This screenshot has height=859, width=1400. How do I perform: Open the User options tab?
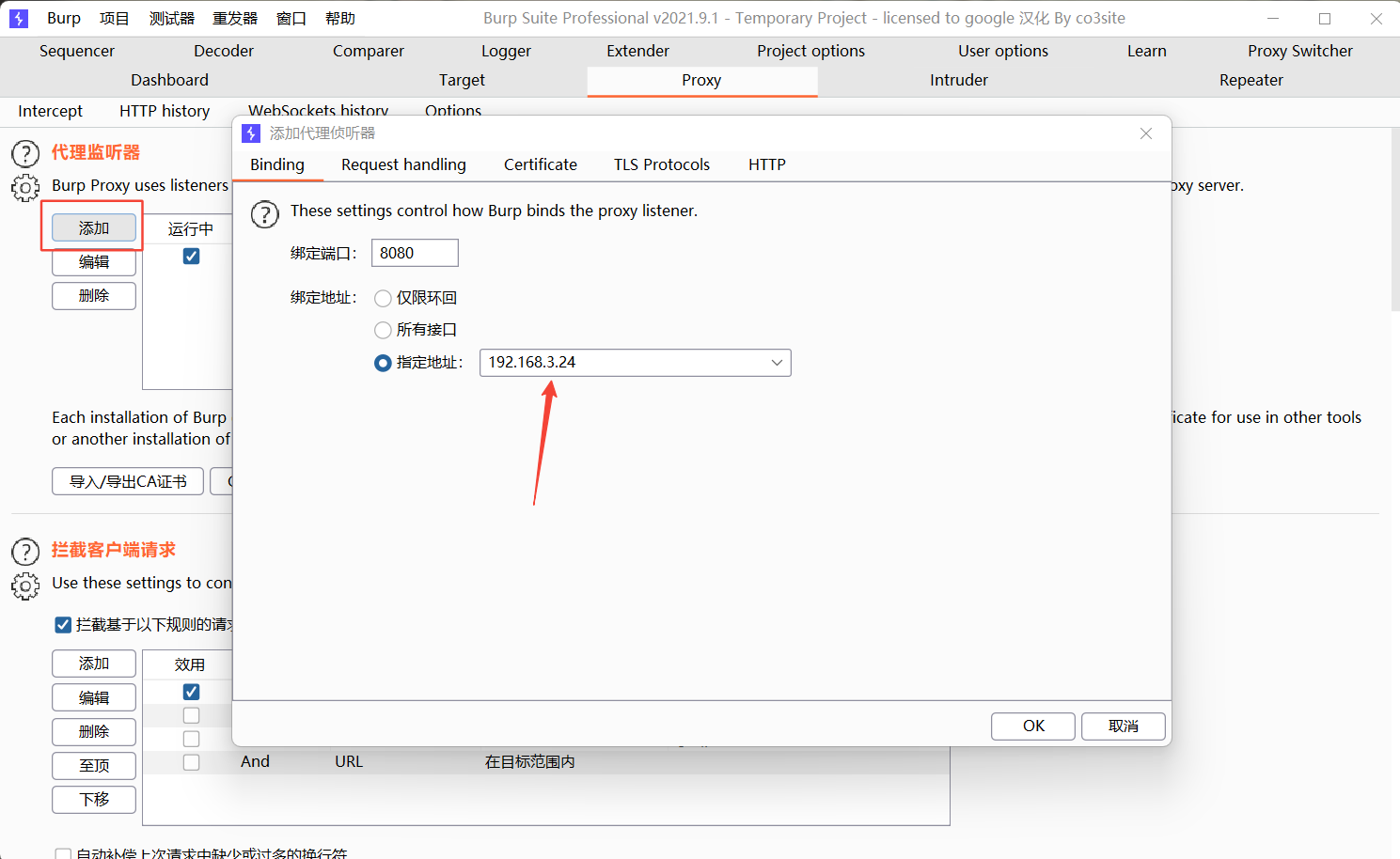(1003, 51)
